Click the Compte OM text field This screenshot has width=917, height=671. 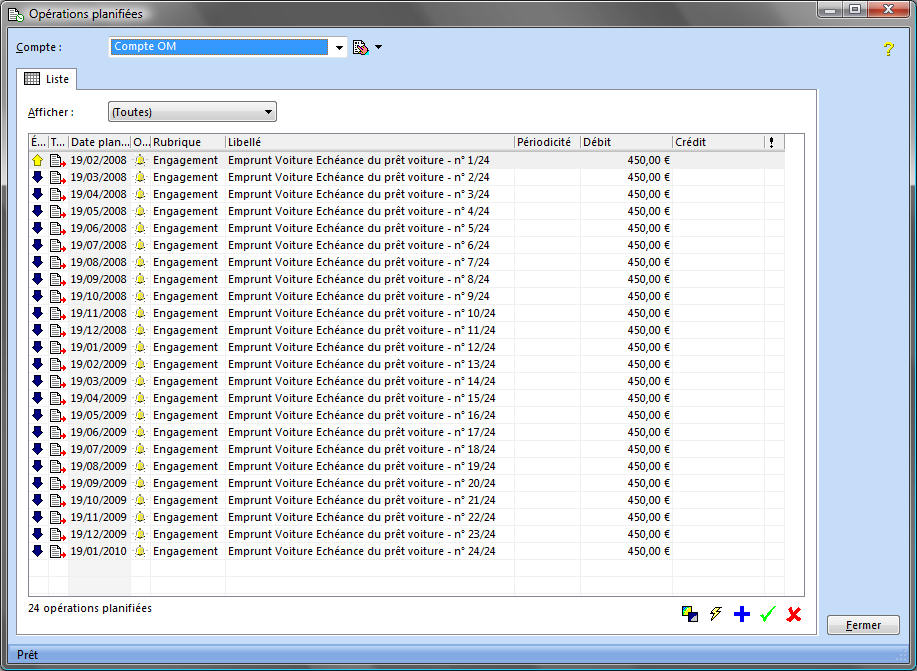pos(218,47)
